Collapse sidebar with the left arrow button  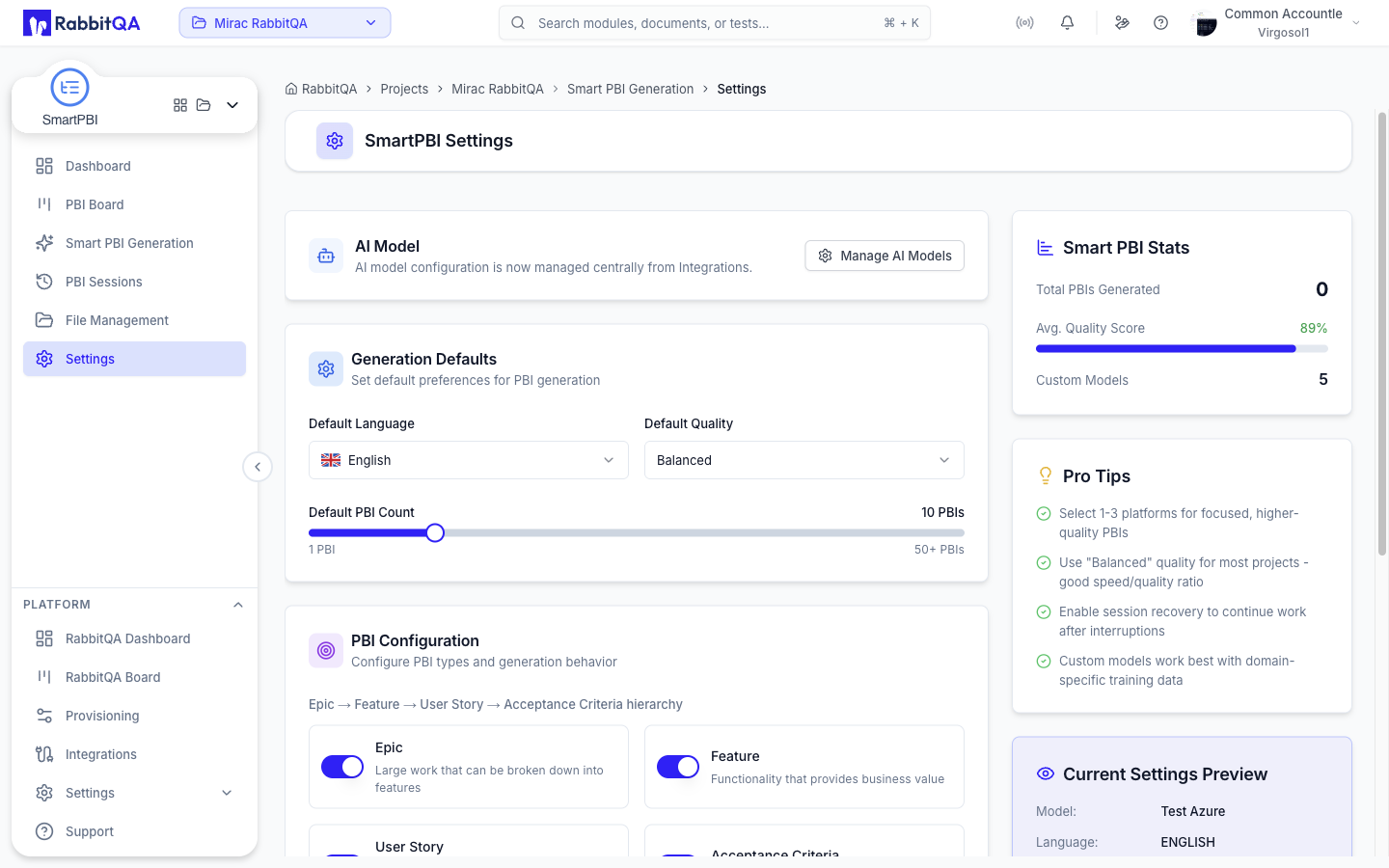258,467
